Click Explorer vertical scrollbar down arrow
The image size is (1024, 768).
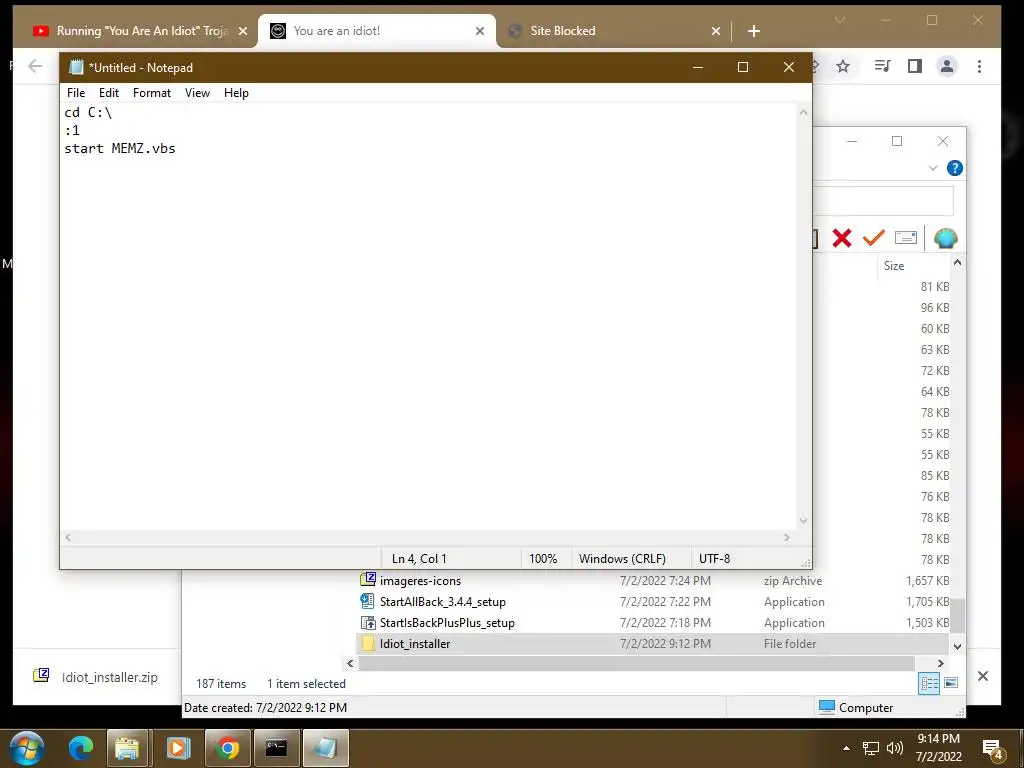pos(957,647)
